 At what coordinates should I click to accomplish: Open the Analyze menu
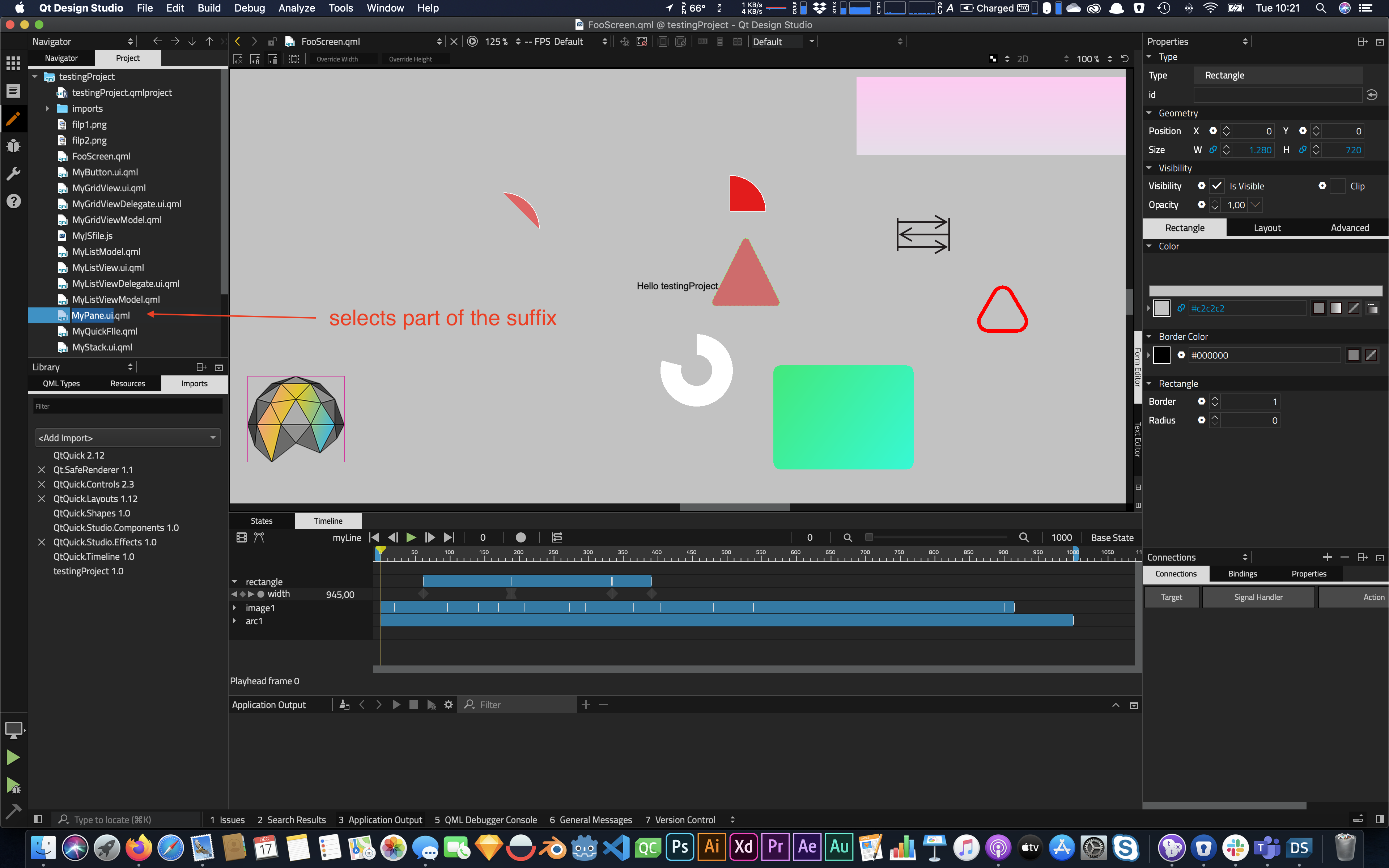296,8
